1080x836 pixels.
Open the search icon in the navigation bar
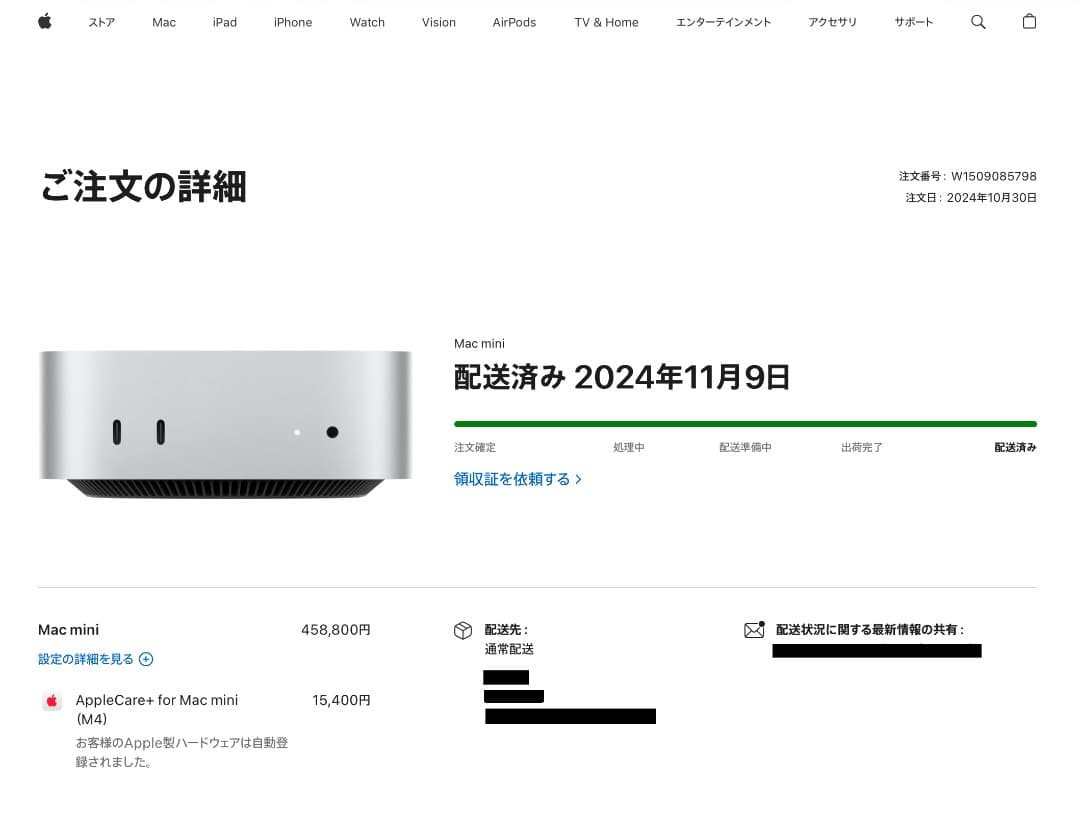[x=978, y=21]
